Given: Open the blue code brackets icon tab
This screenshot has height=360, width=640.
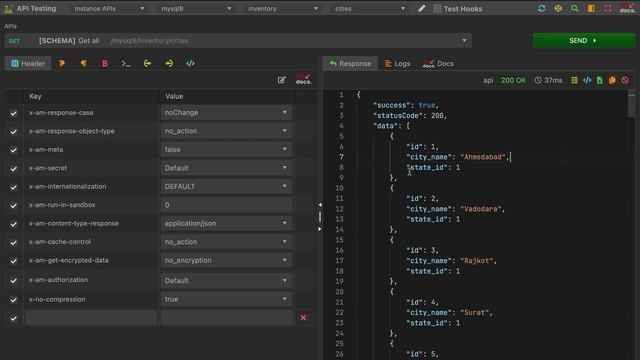Looking at the screenshot, I should pos(190,63).
